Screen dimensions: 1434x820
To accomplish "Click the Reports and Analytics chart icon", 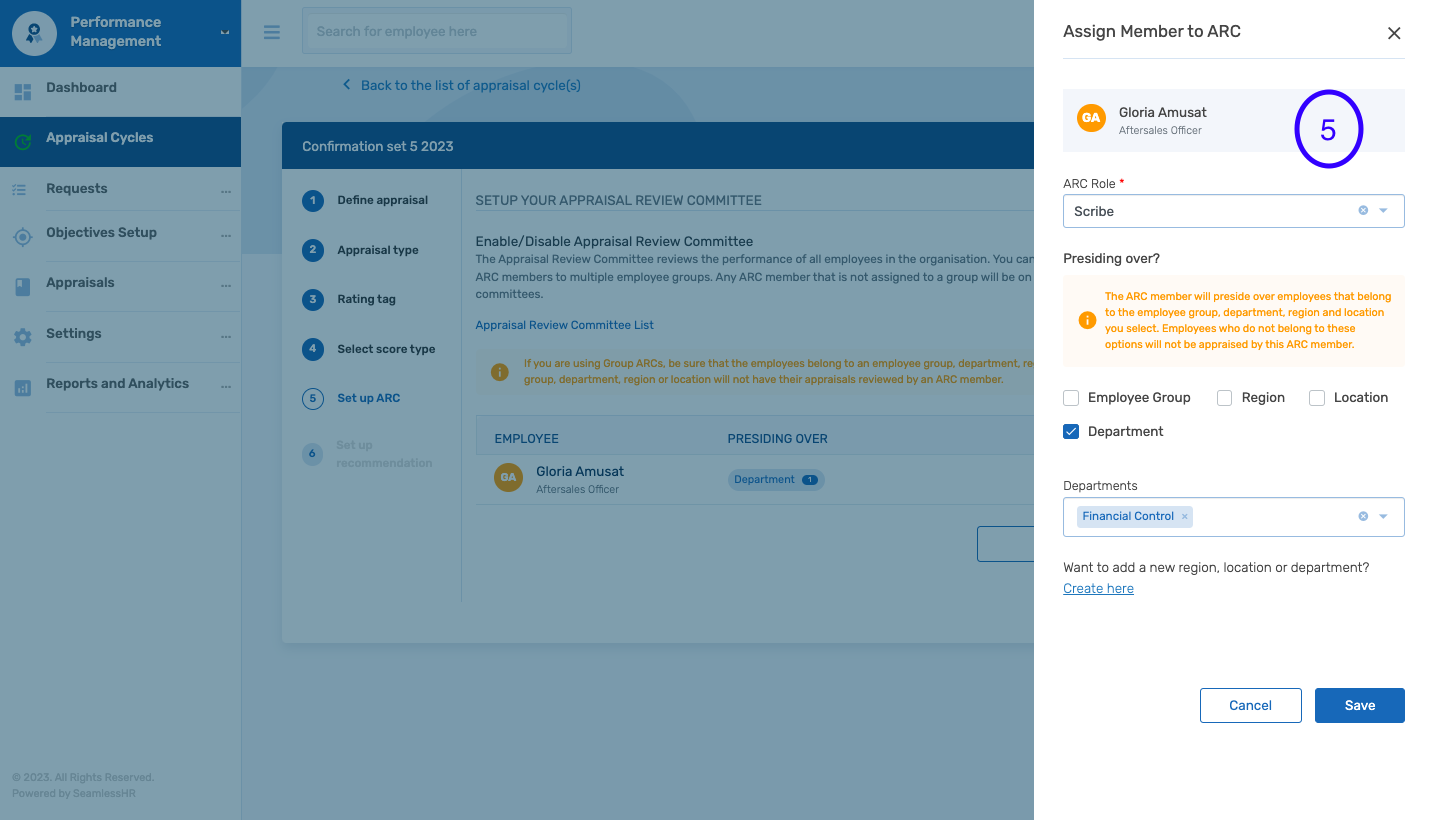I will coord(22,388).
